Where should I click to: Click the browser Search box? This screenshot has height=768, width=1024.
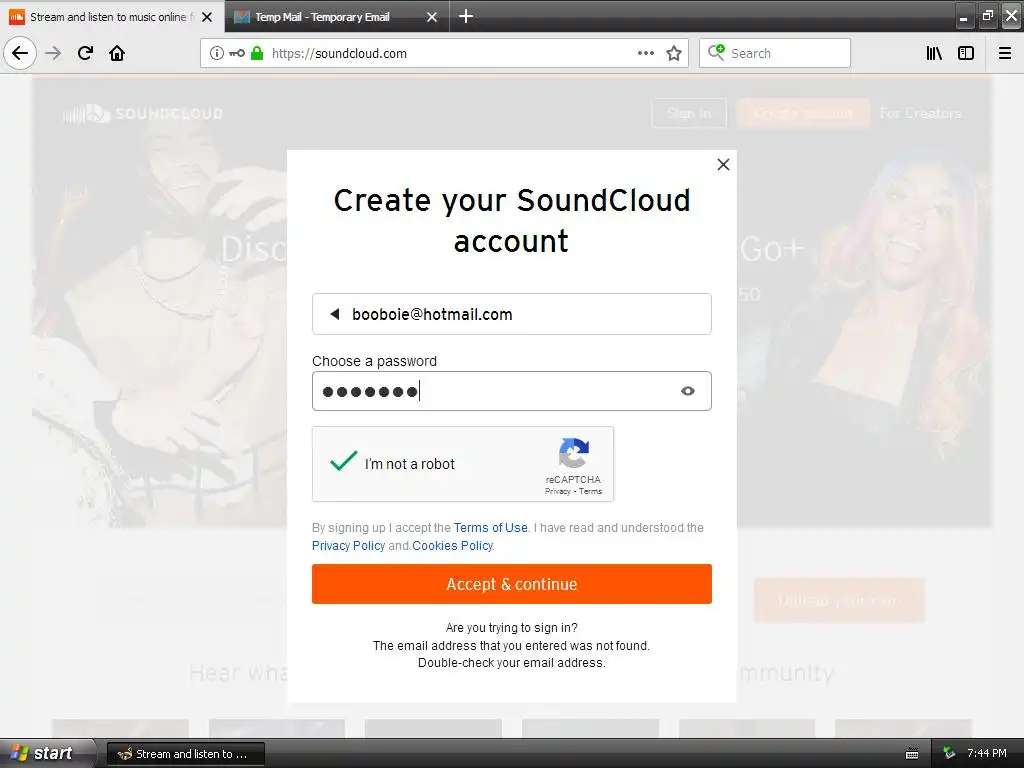pyautogui.click(x=775, y=54)
